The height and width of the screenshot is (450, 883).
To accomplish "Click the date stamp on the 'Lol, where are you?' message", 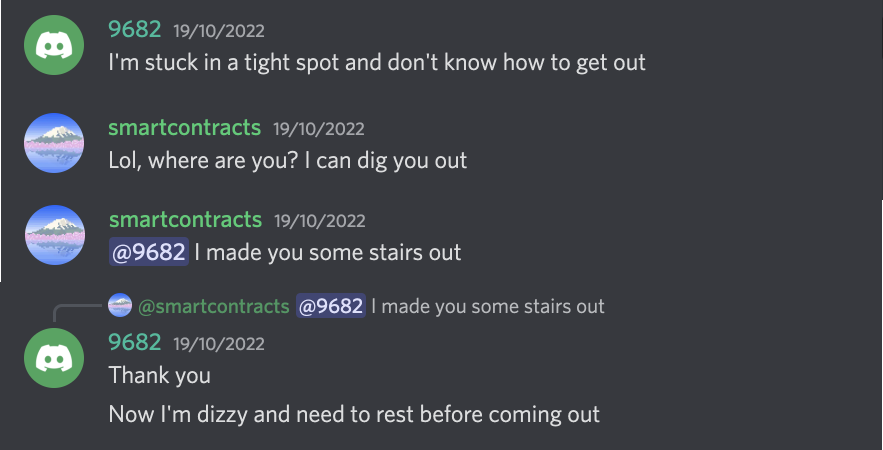I will (319, 128).
